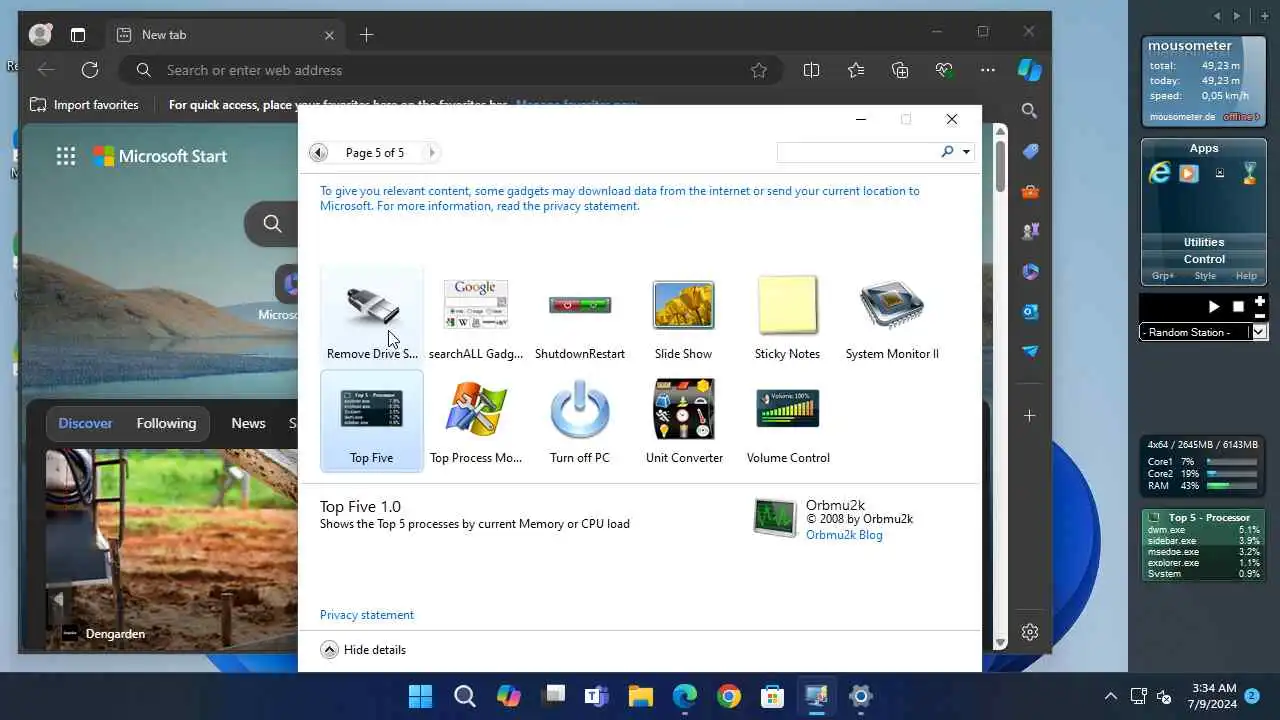Select the searchALL Gadget icon

pos(476,305)
